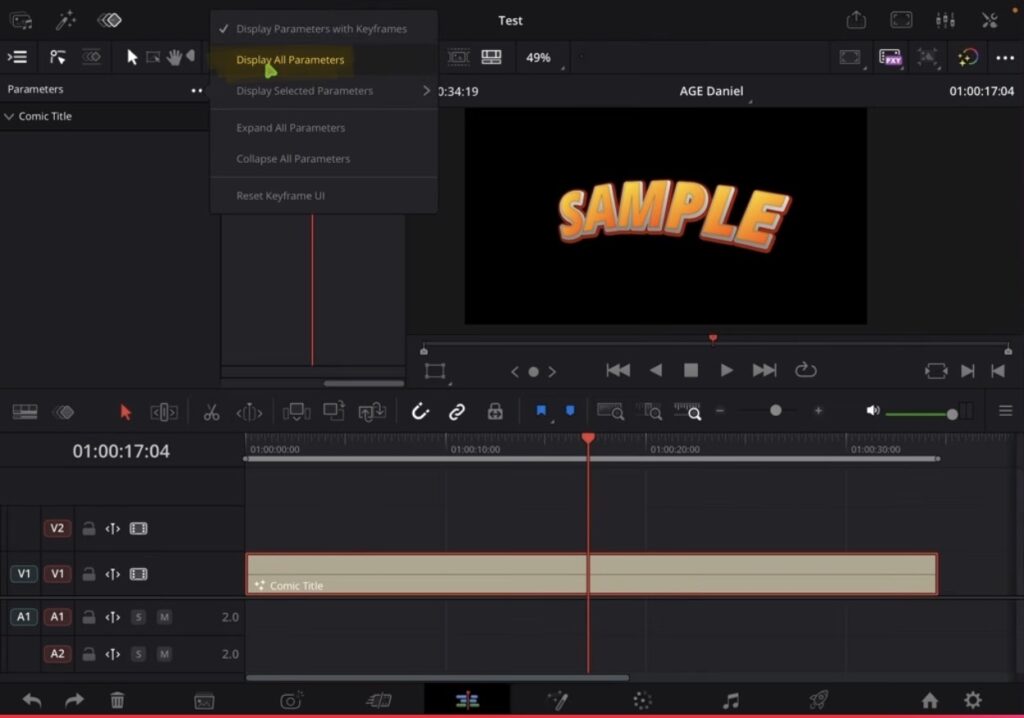Mute audio track A2
1024x718 pixels.
pos(165,654)
